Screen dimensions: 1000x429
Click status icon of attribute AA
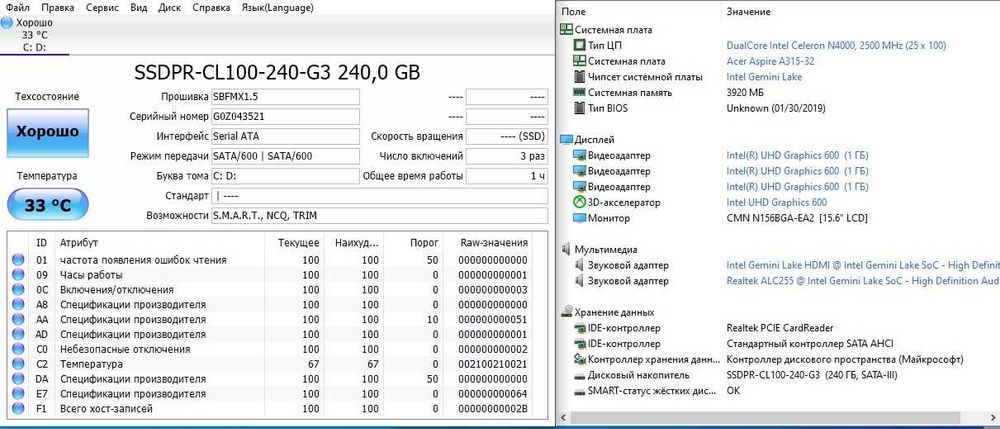pyautogui.click(x=18, y=319)
